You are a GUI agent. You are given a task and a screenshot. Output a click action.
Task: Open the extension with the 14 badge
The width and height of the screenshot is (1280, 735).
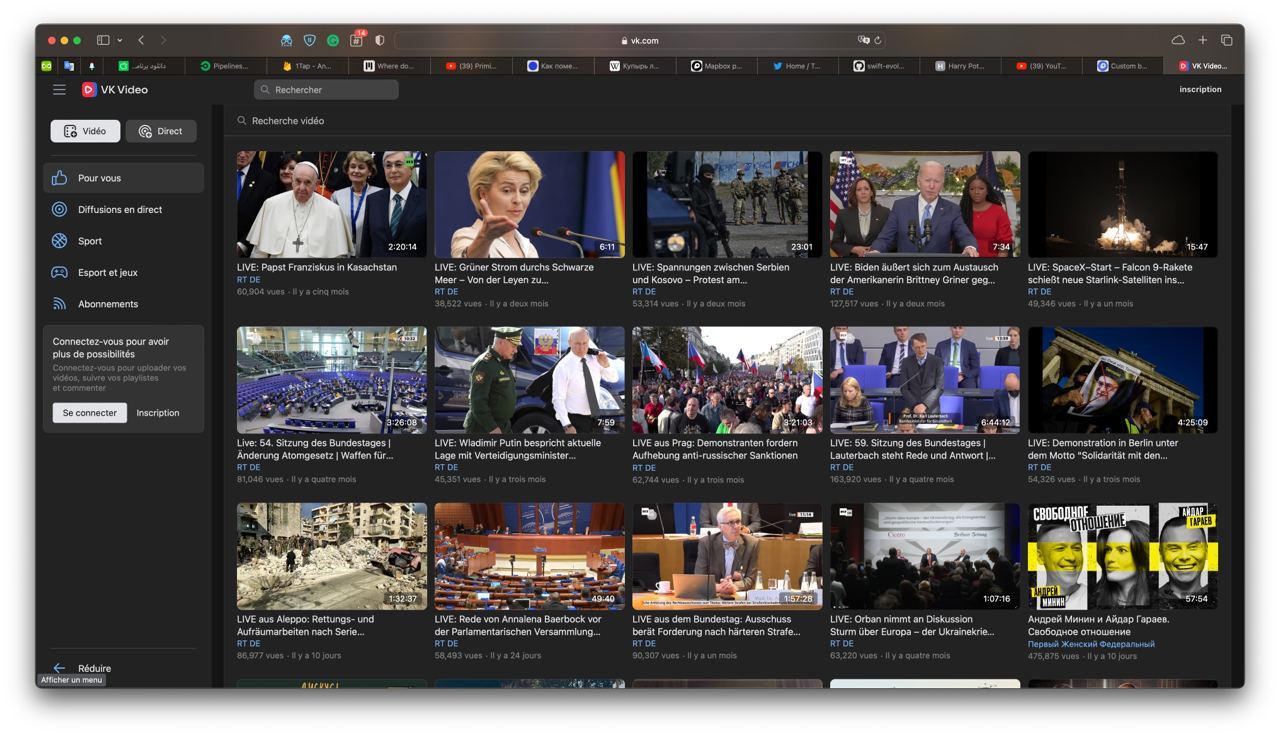(356, 40)
